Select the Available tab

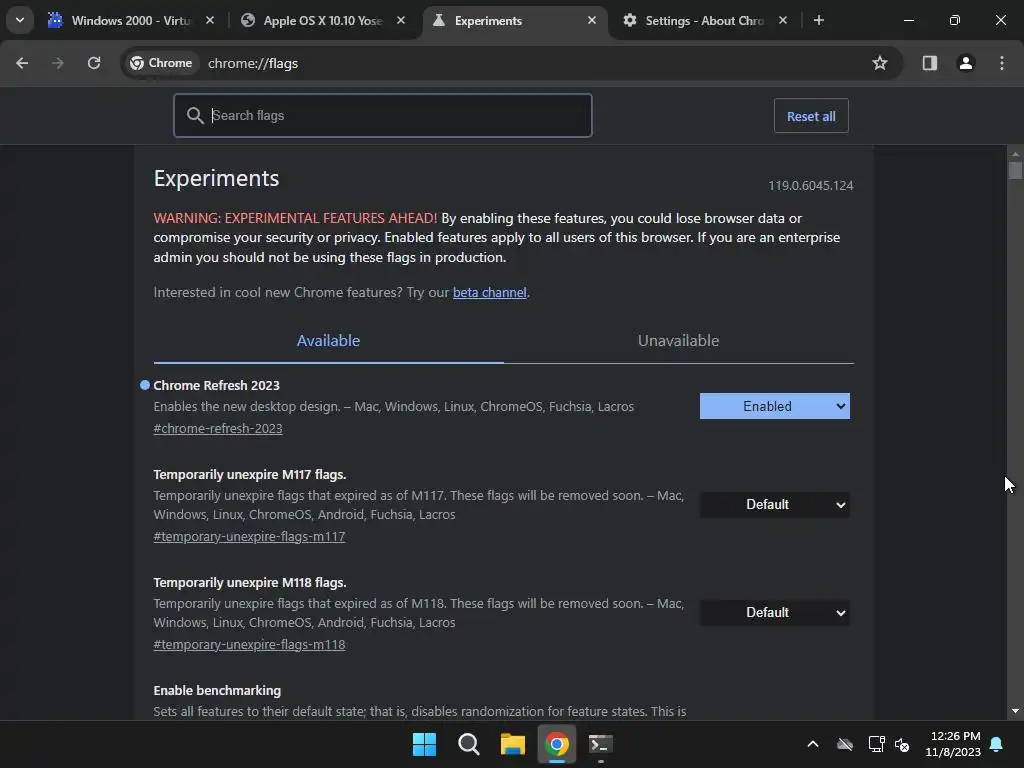click(328, 341)
